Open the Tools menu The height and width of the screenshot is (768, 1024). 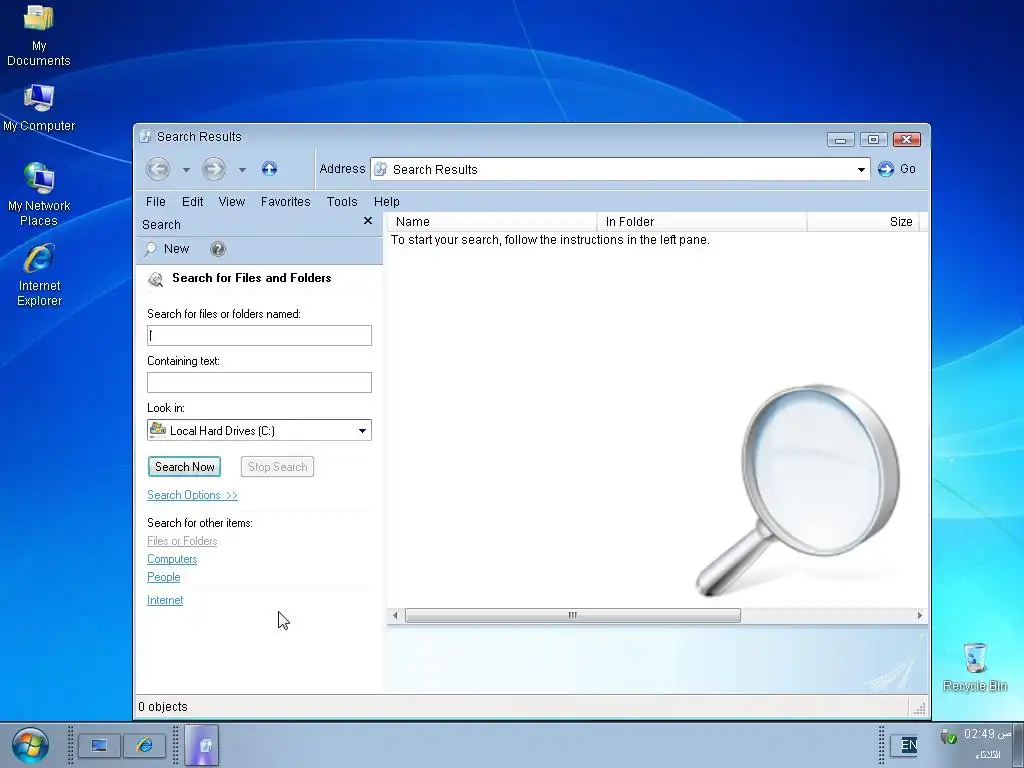(342, 202)
